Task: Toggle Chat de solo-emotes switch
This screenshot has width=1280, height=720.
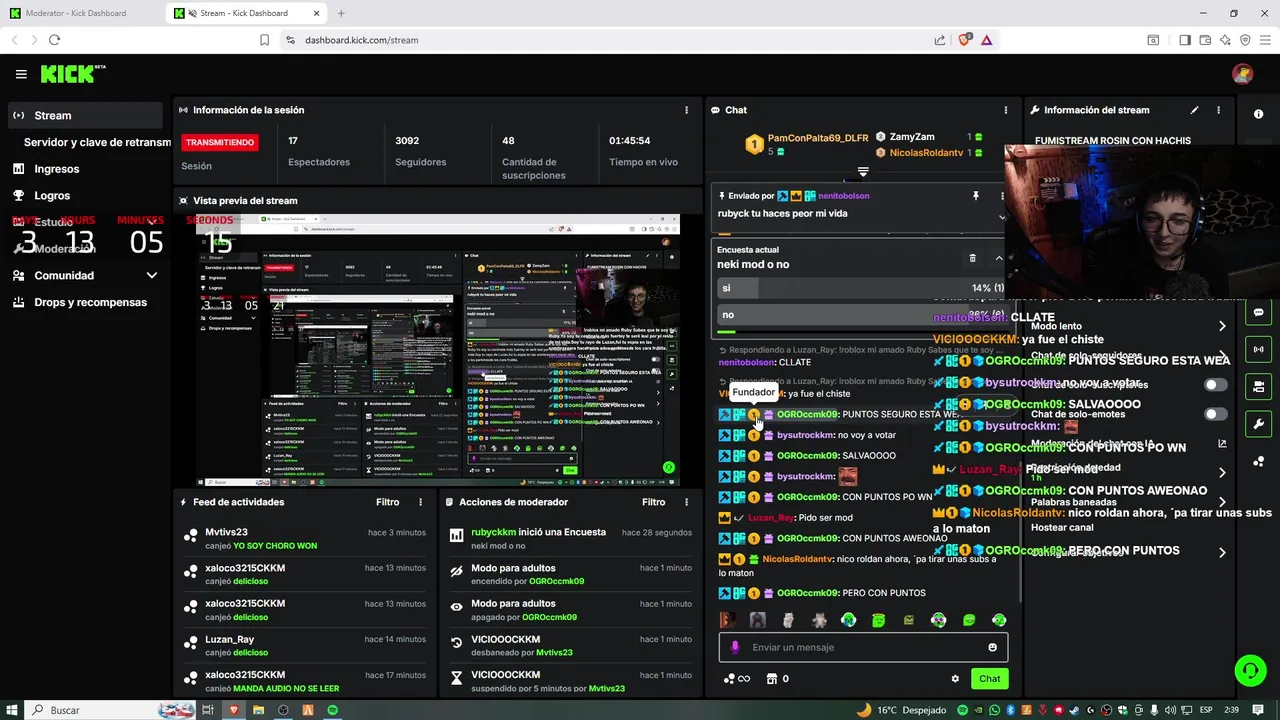Action: pos(1215,414)
